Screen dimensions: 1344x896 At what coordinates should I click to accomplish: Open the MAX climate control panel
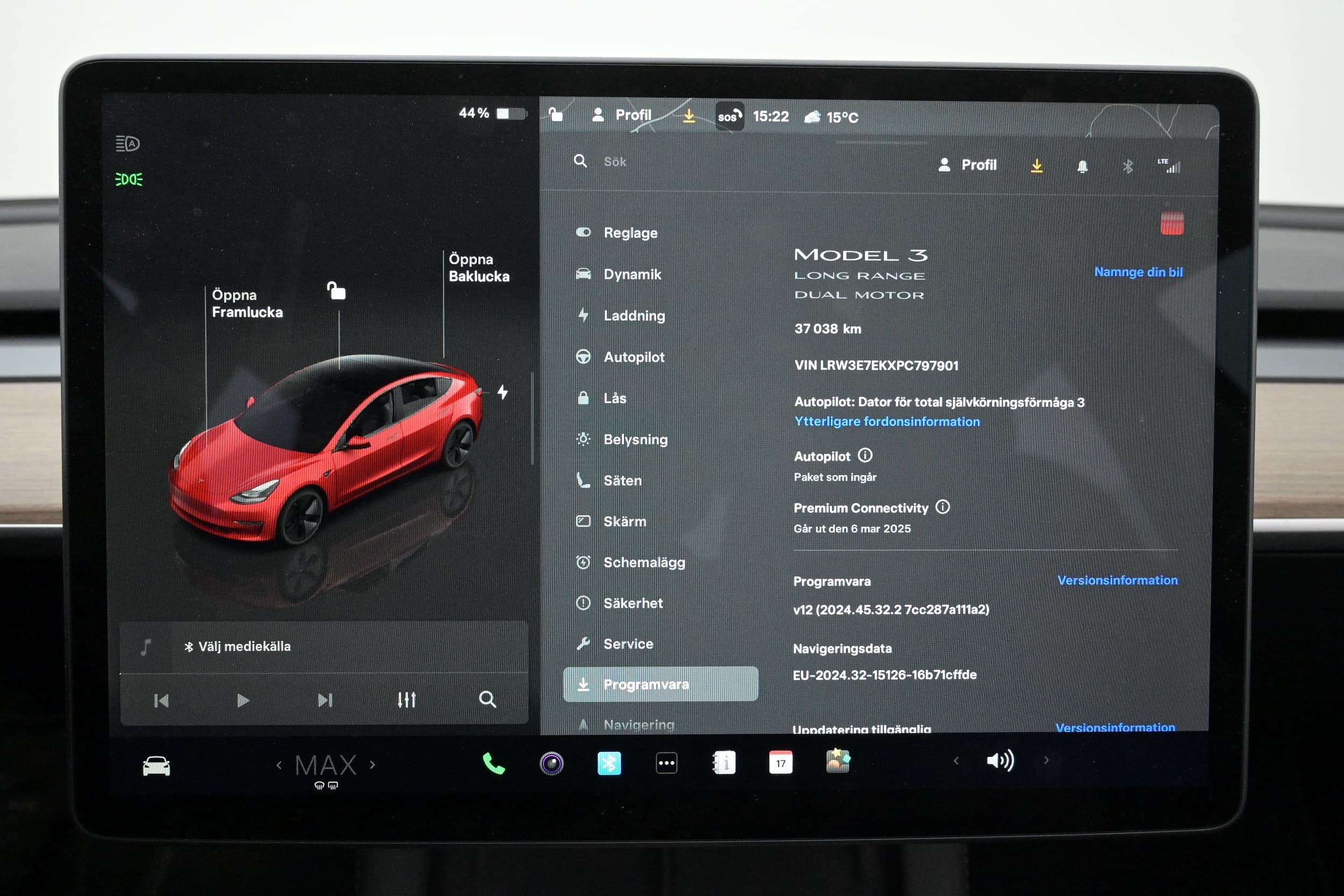point(326,765)
